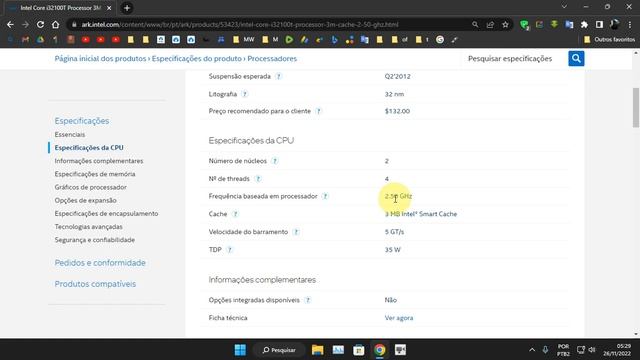Open the green play bookmark icon
The width and height of the screenshot is (640, 360).
289,40
